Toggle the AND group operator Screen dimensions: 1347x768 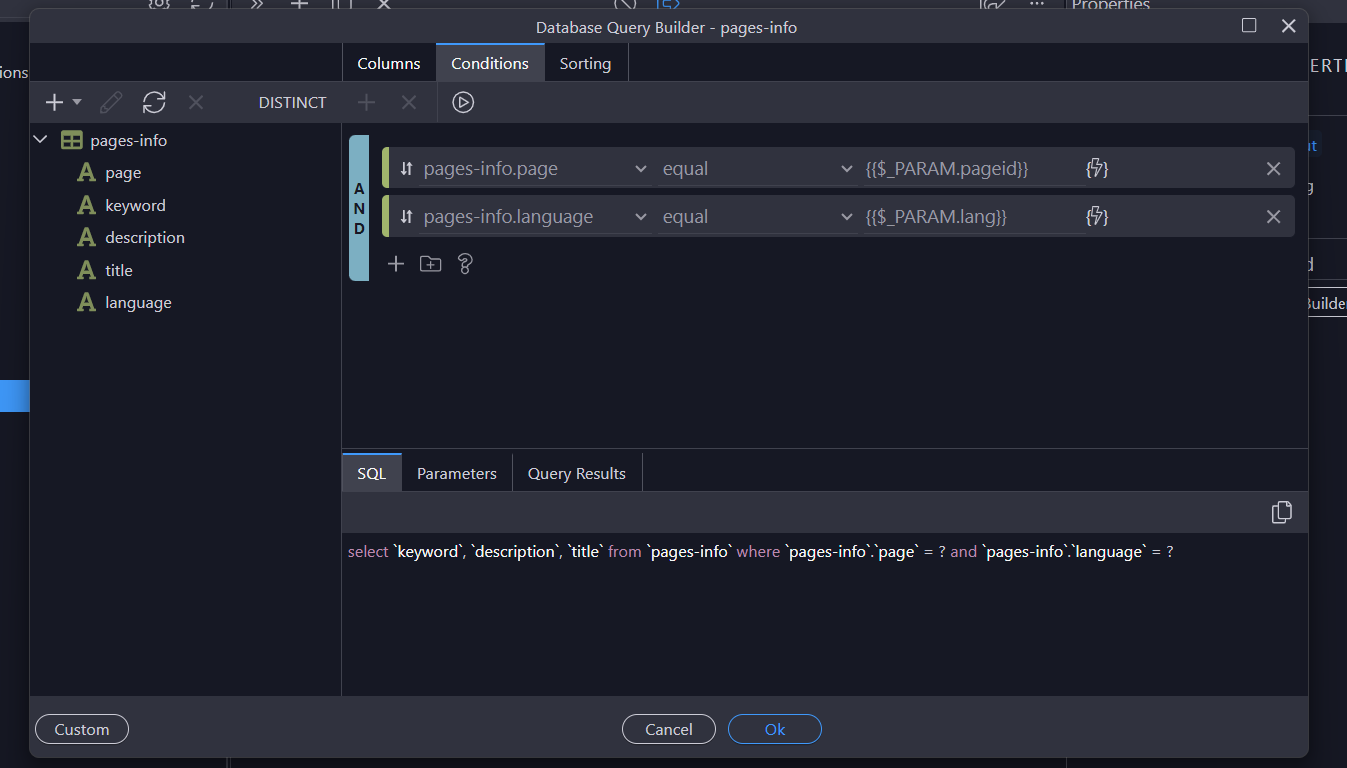click(x=359, y=208)
